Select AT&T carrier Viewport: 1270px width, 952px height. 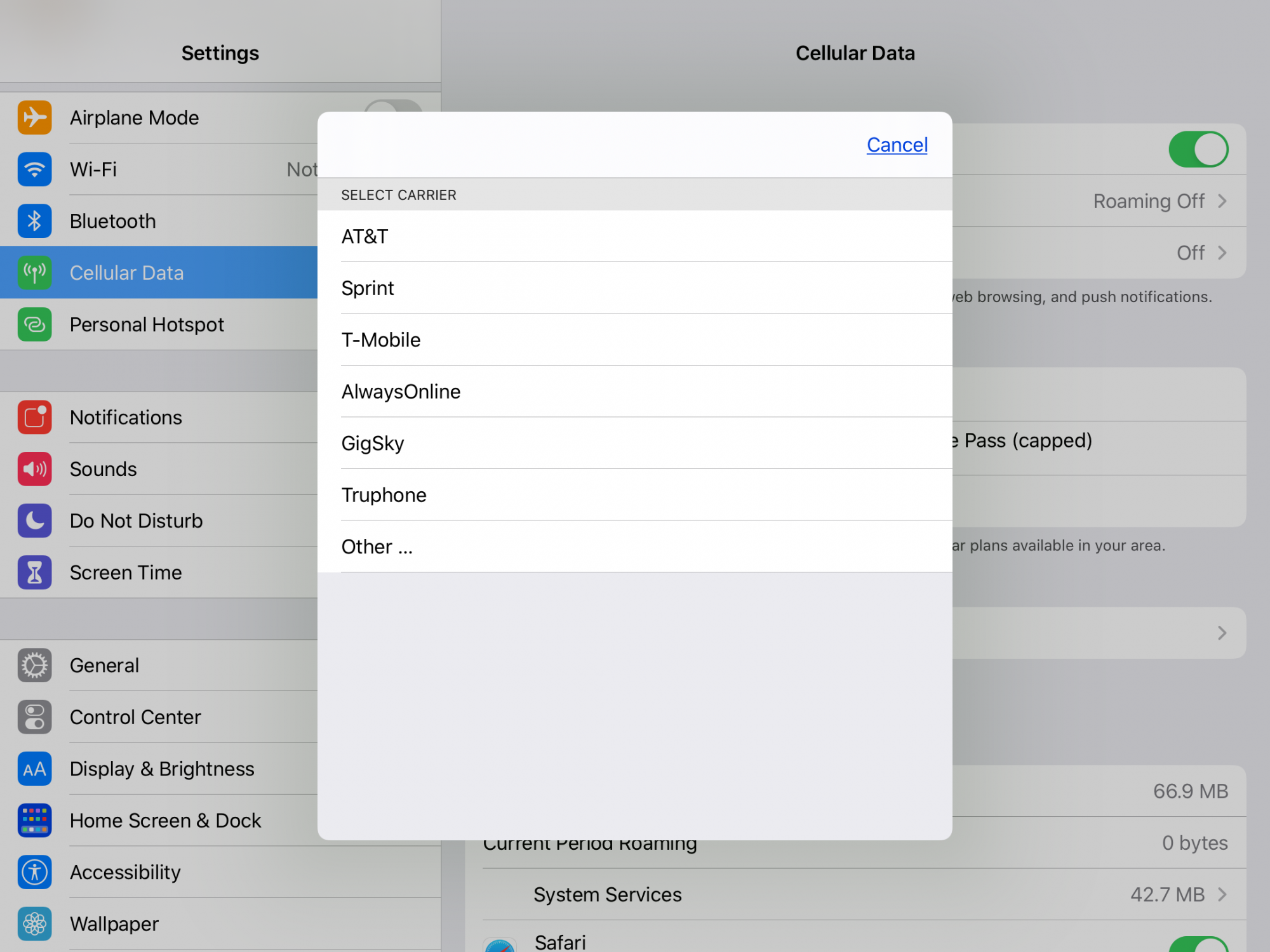pyautogui.click(x=635, y=236)
